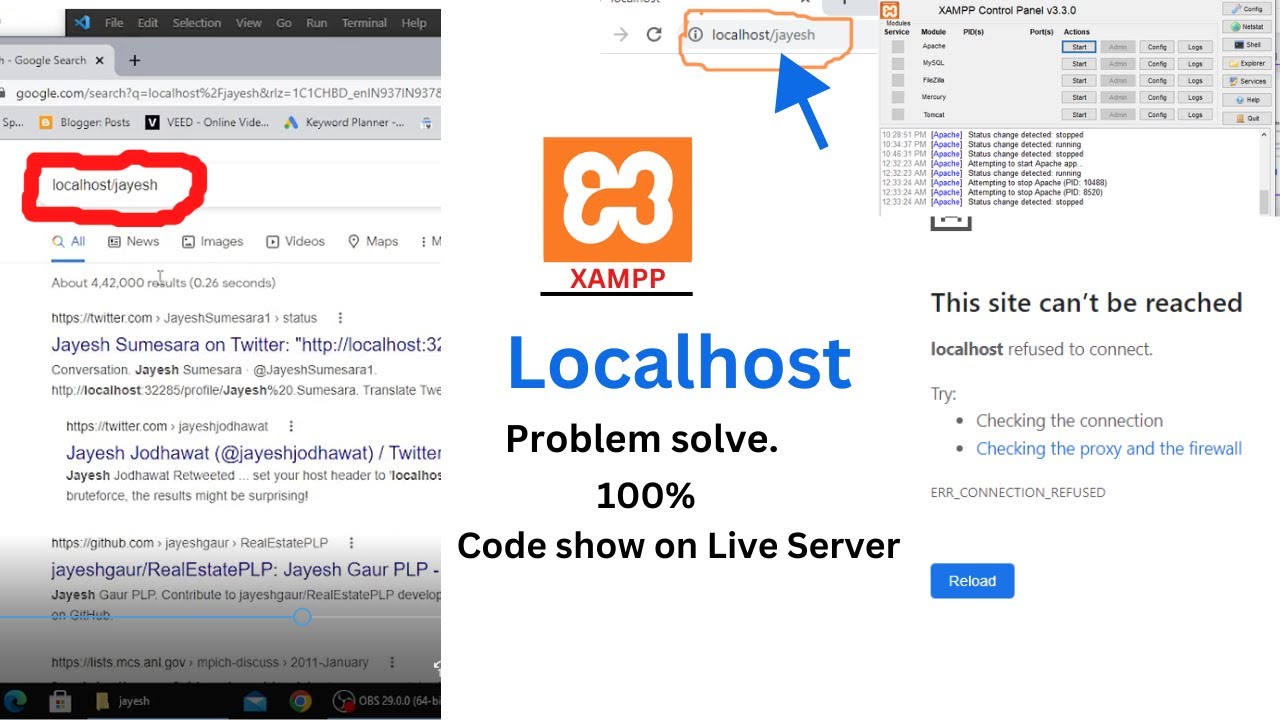Open Jayesh Jodhawat Twitter result link
1280x720 pixels.
(254, 453)
